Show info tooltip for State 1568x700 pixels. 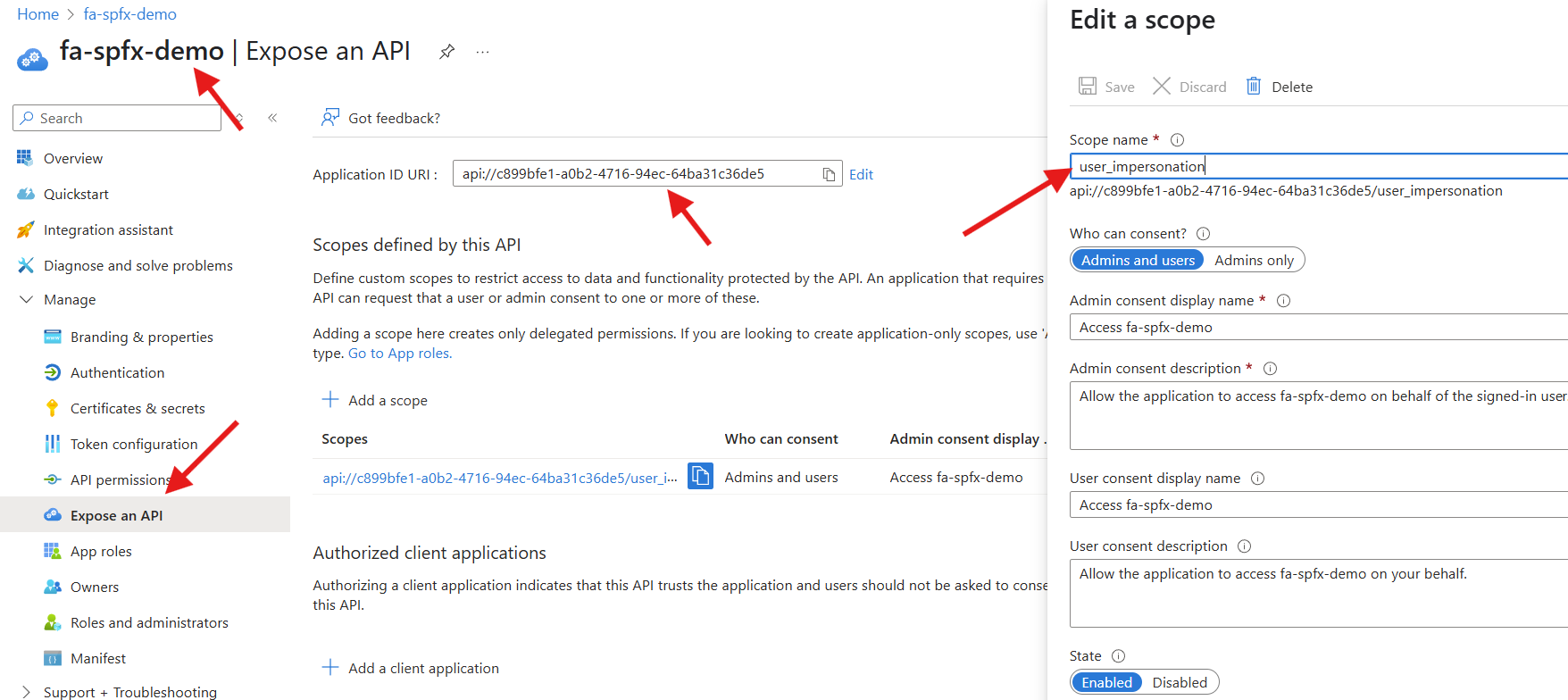tap(1118, 655)
